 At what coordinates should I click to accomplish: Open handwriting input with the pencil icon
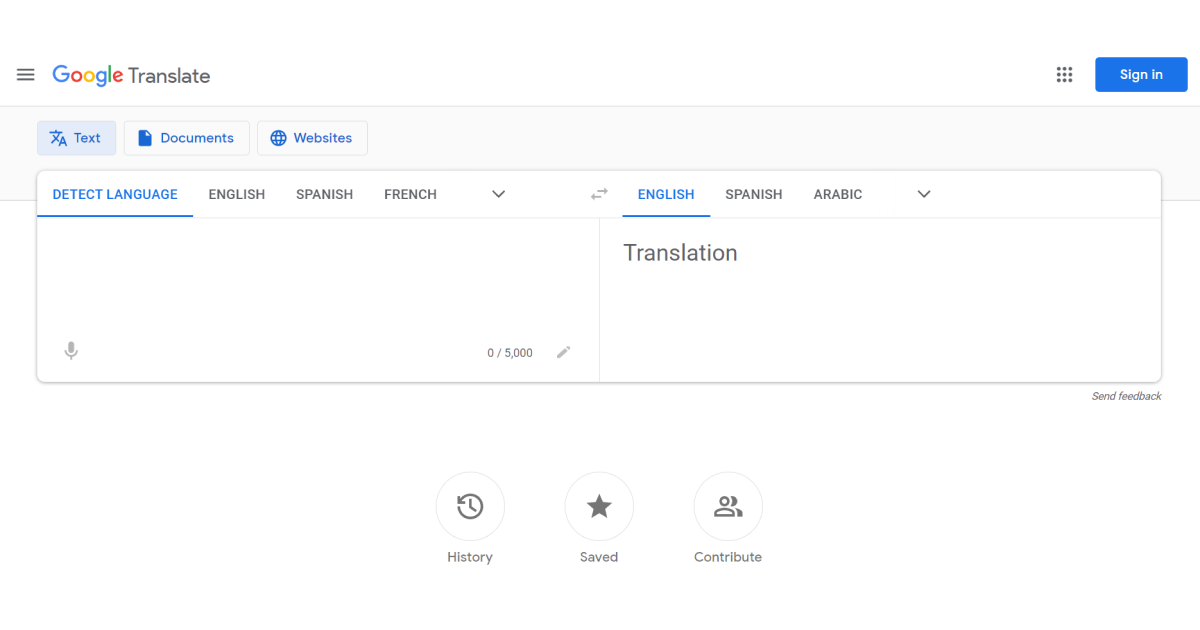pyautogui.click(x=563, y=351)
